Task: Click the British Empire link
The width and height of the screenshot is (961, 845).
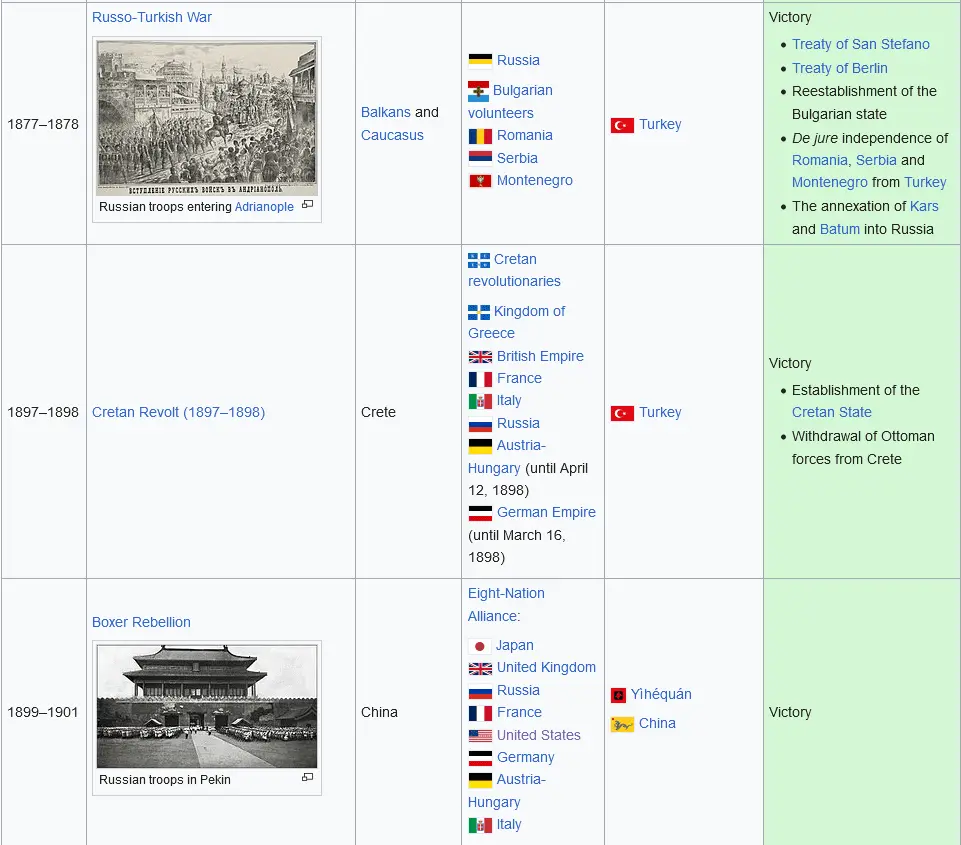Action: click(x=540, y=356)
